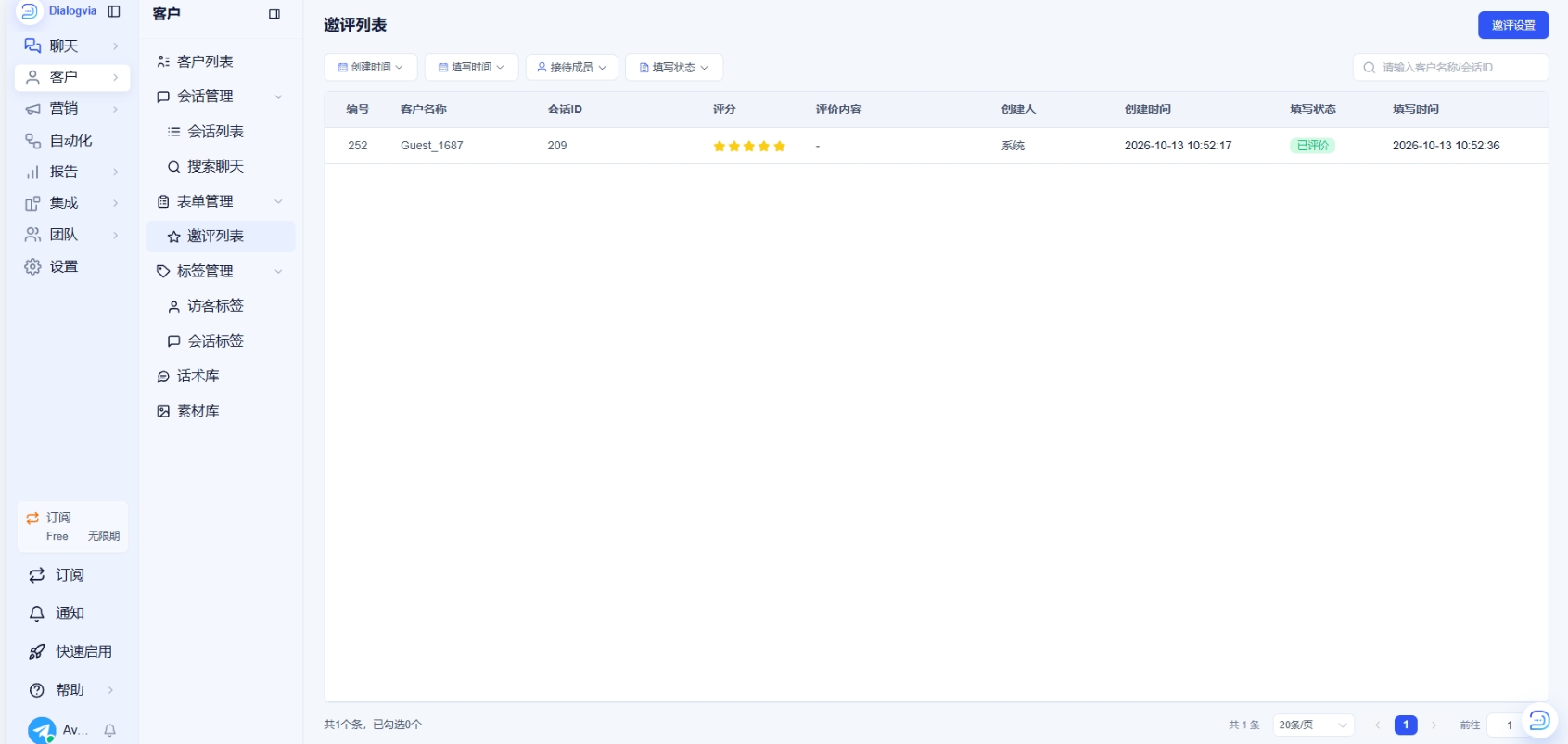
Task: Collapse main sidebar with panel toggle icon
Action: (114, 11)
